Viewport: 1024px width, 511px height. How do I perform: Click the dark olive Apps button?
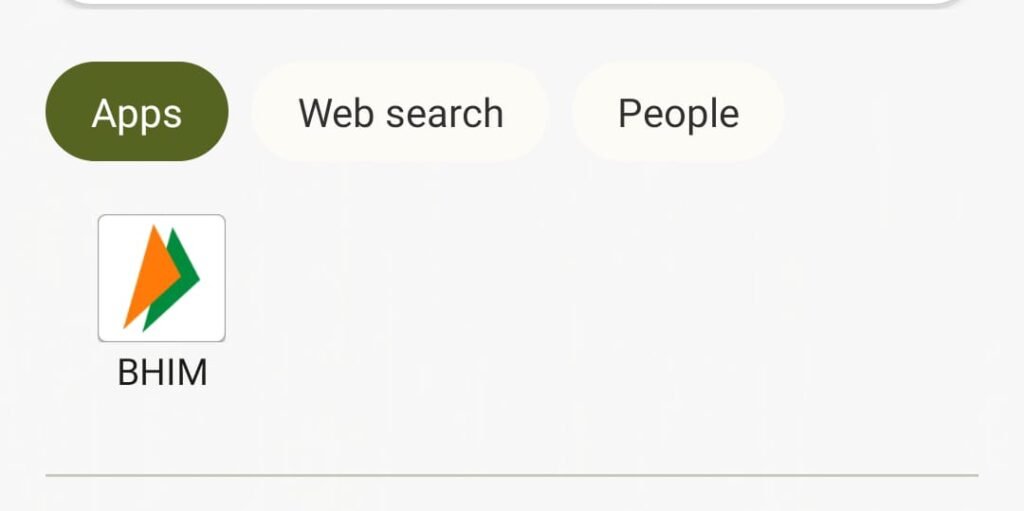pyautogui.click(x=136, y=112)
